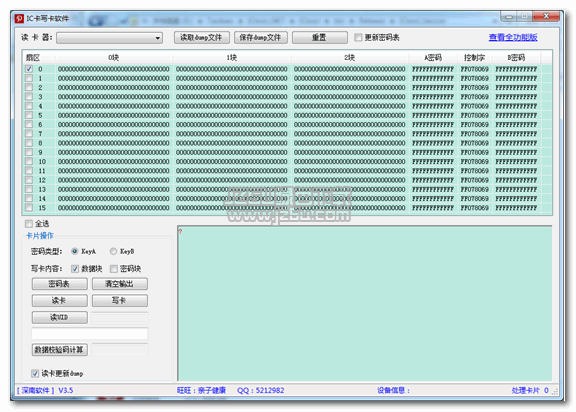Check the sector 15 checkbox

29,207
